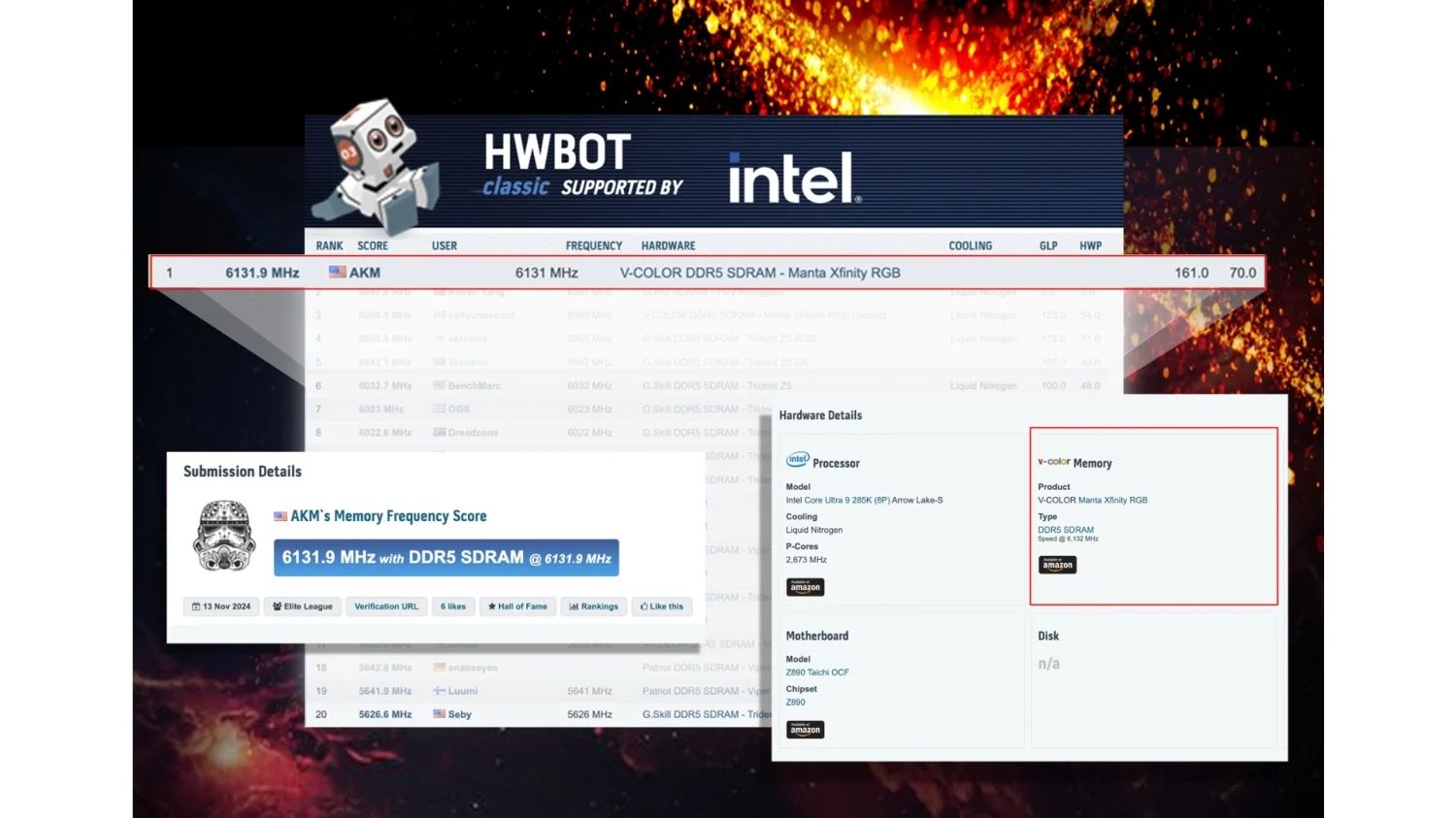Click user snakeeyes in row 18
1456x818 pixels.
473,668
